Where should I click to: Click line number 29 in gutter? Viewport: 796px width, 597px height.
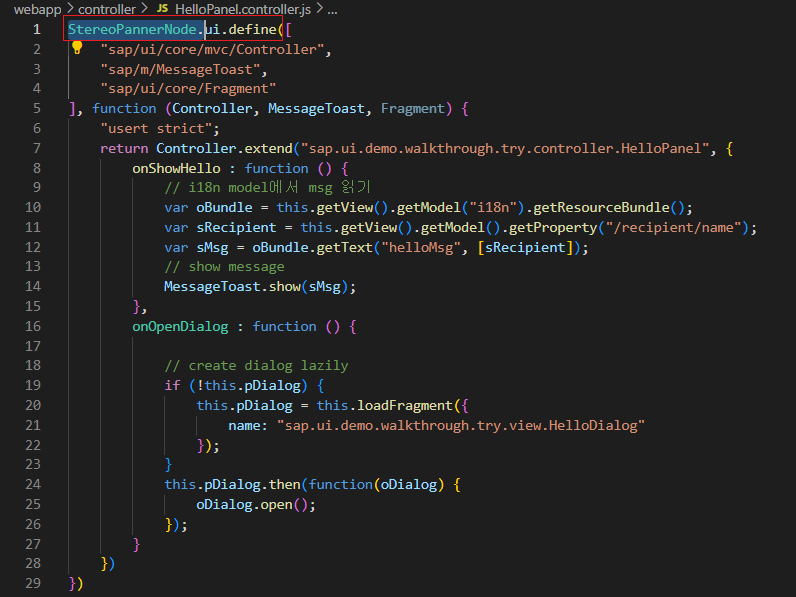tap(33, 583)
